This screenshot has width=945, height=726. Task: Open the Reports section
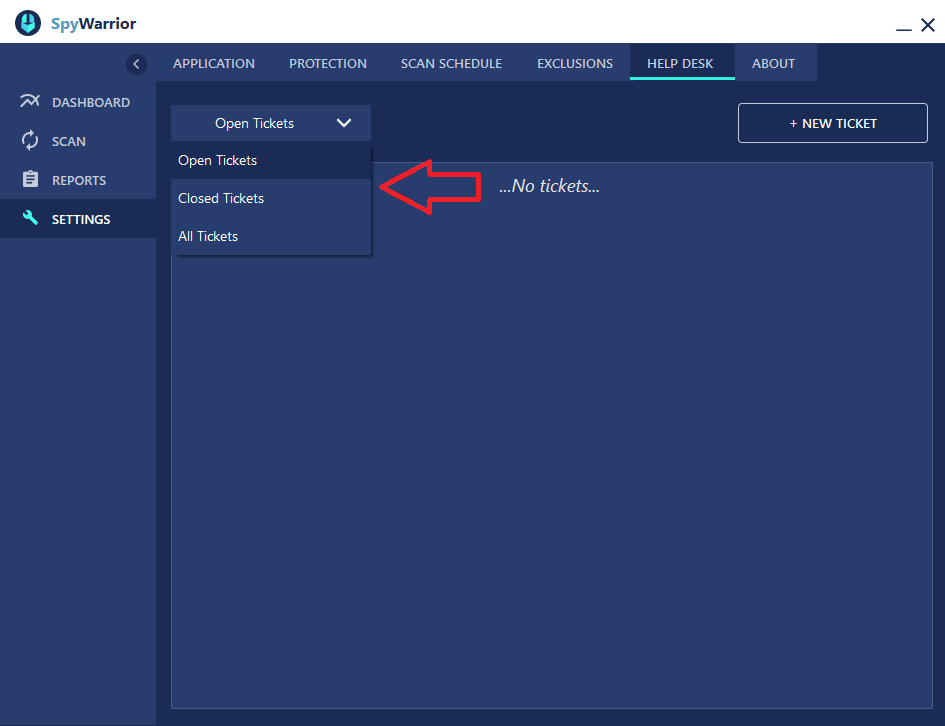78,180
